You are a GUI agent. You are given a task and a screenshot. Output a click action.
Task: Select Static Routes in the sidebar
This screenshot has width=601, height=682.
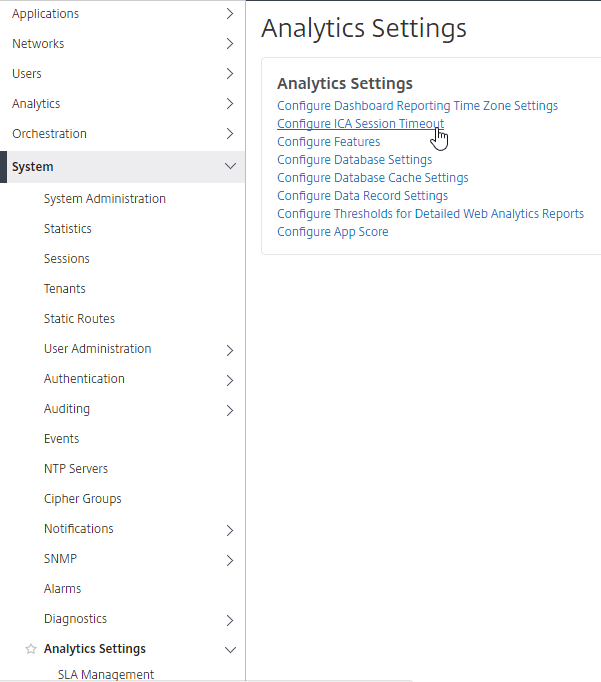click(79, 319)
